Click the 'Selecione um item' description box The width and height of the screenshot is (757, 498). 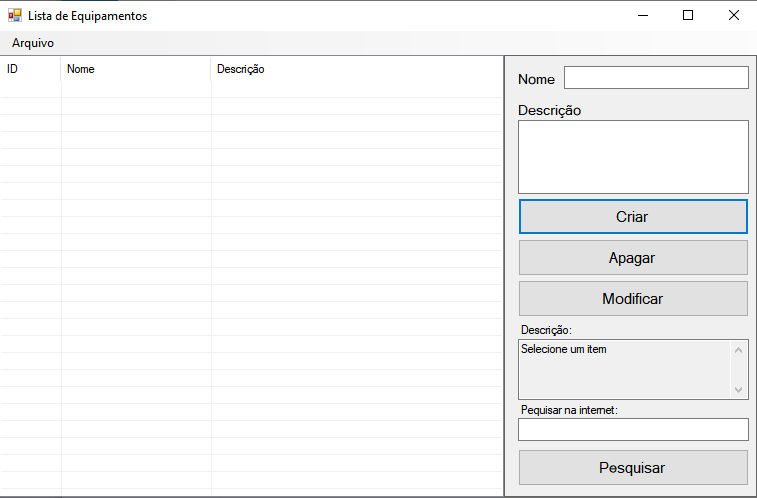pos(624,369)
